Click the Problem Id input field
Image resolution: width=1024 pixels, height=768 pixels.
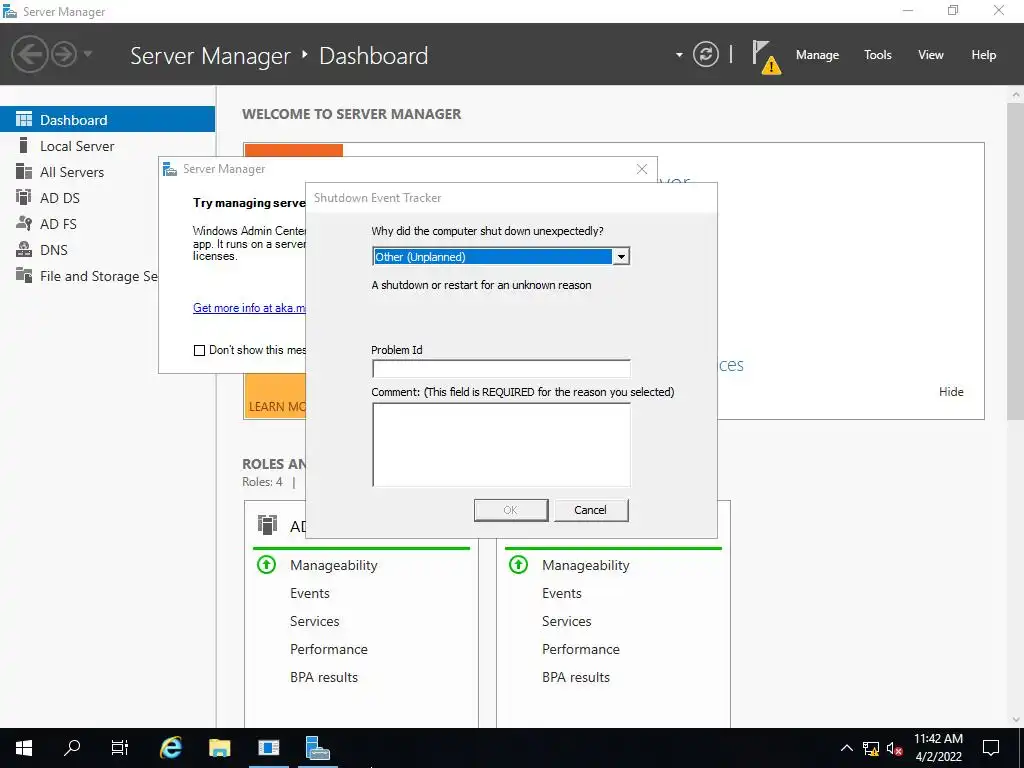point(501,369)
